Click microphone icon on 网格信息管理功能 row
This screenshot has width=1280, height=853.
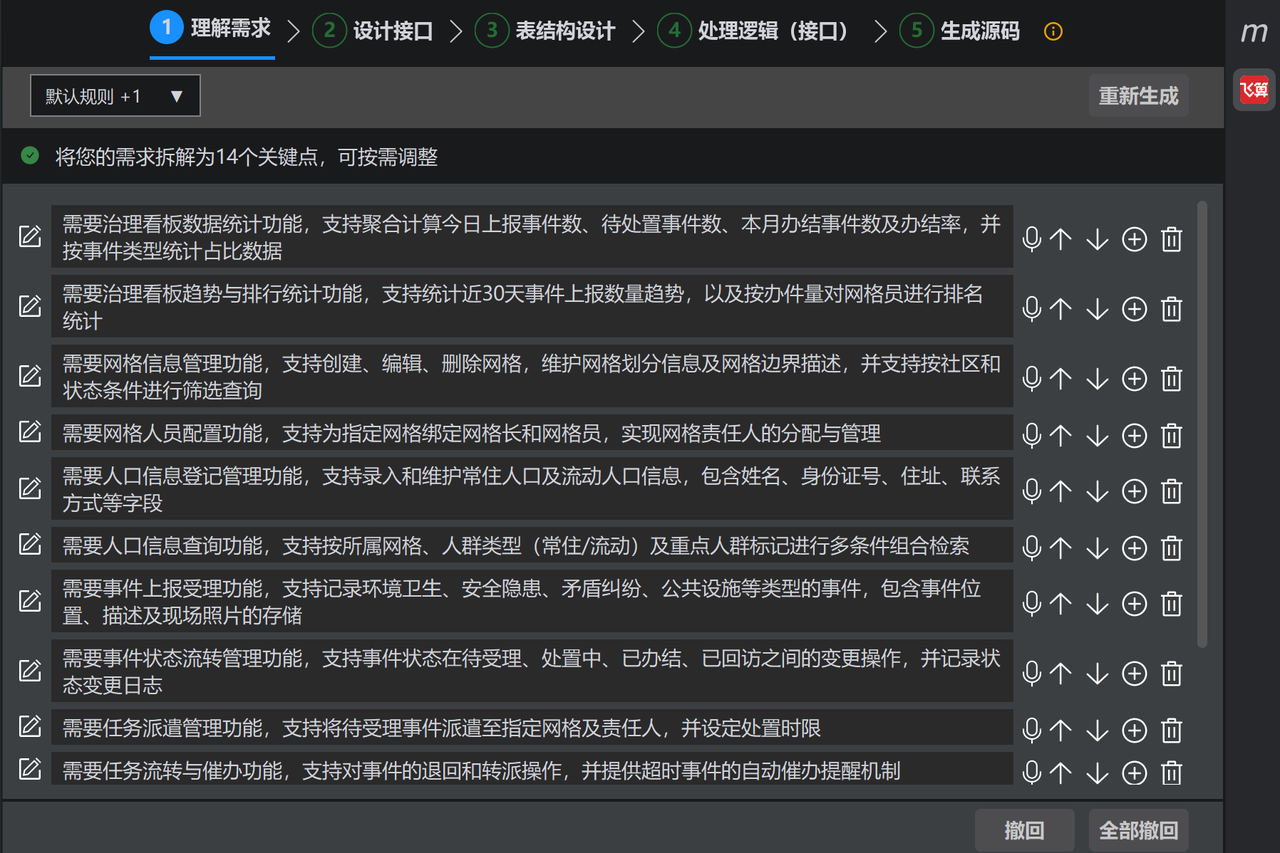pyautogui.click(x=1032, y=378)
